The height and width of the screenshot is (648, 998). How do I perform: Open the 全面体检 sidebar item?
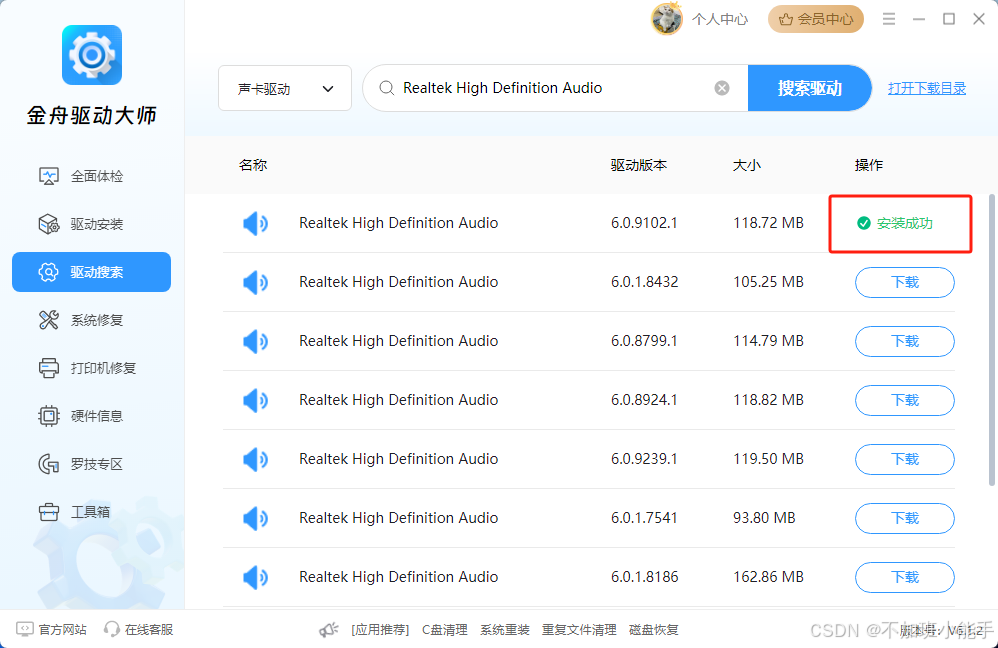tap(92, 176)
